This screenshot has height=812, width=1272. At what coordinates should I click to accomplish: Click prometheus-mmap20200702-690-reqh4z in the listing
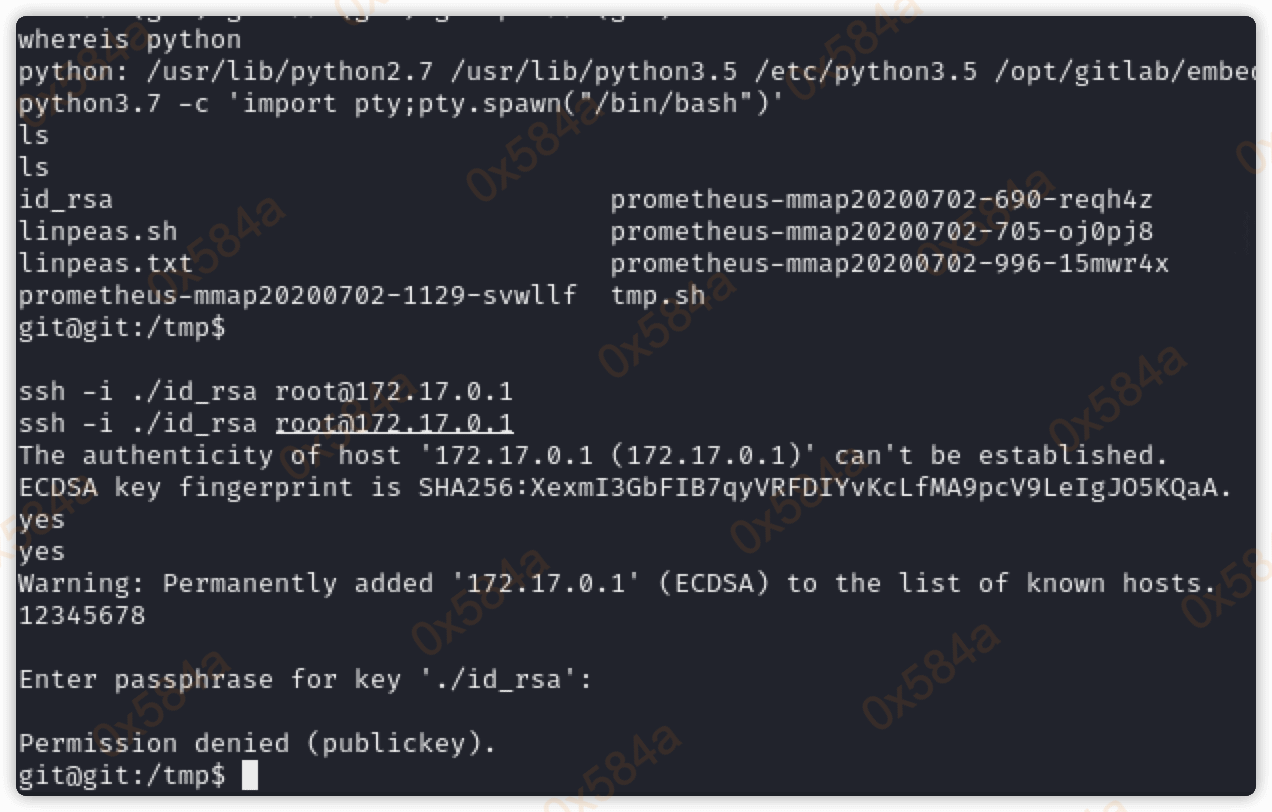pos(881,200)
